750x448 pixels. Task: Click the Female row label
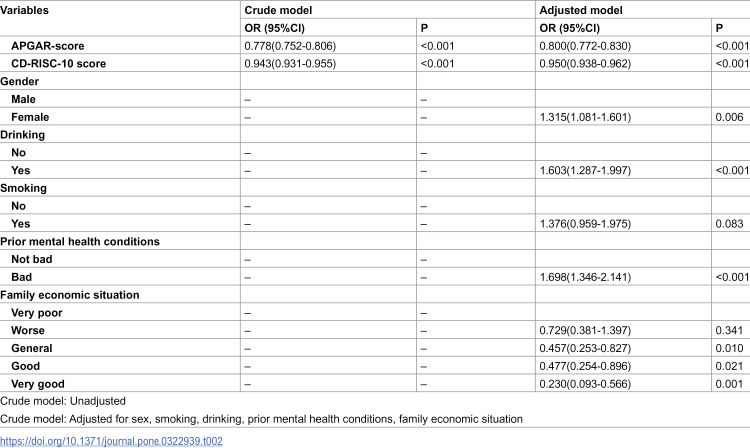[30, 117]
